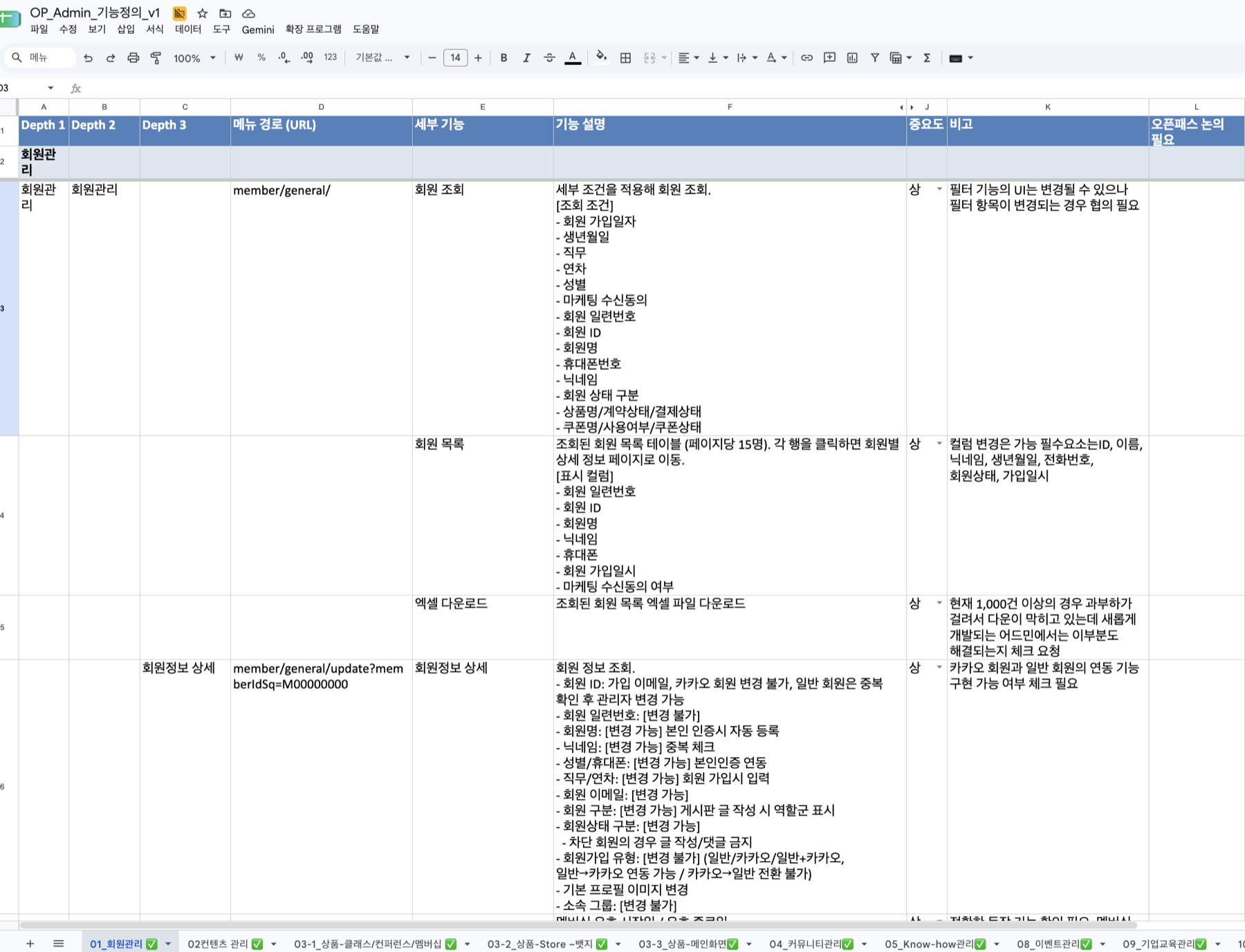Insert a chart

tap(852, 58)
